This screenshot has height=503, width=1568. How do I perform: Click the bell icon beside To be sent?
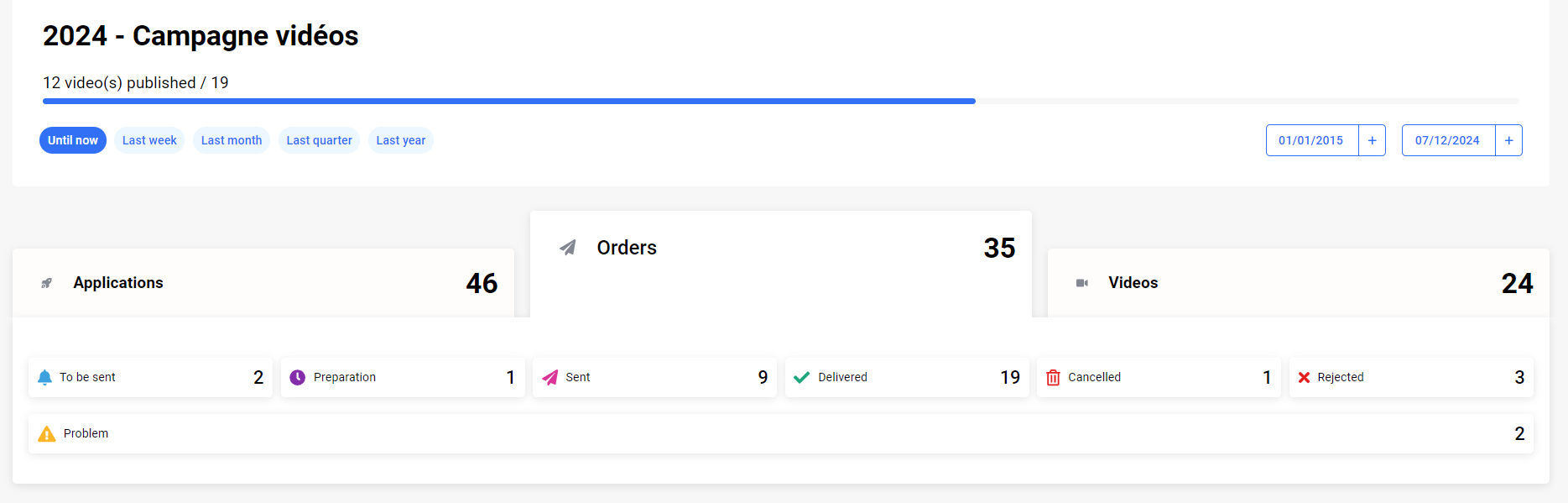(45, 378)
